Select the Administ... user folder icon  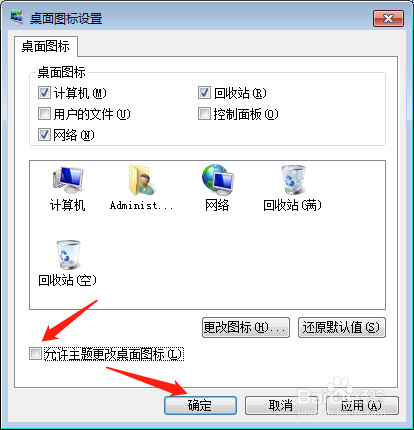coord(141,180)
